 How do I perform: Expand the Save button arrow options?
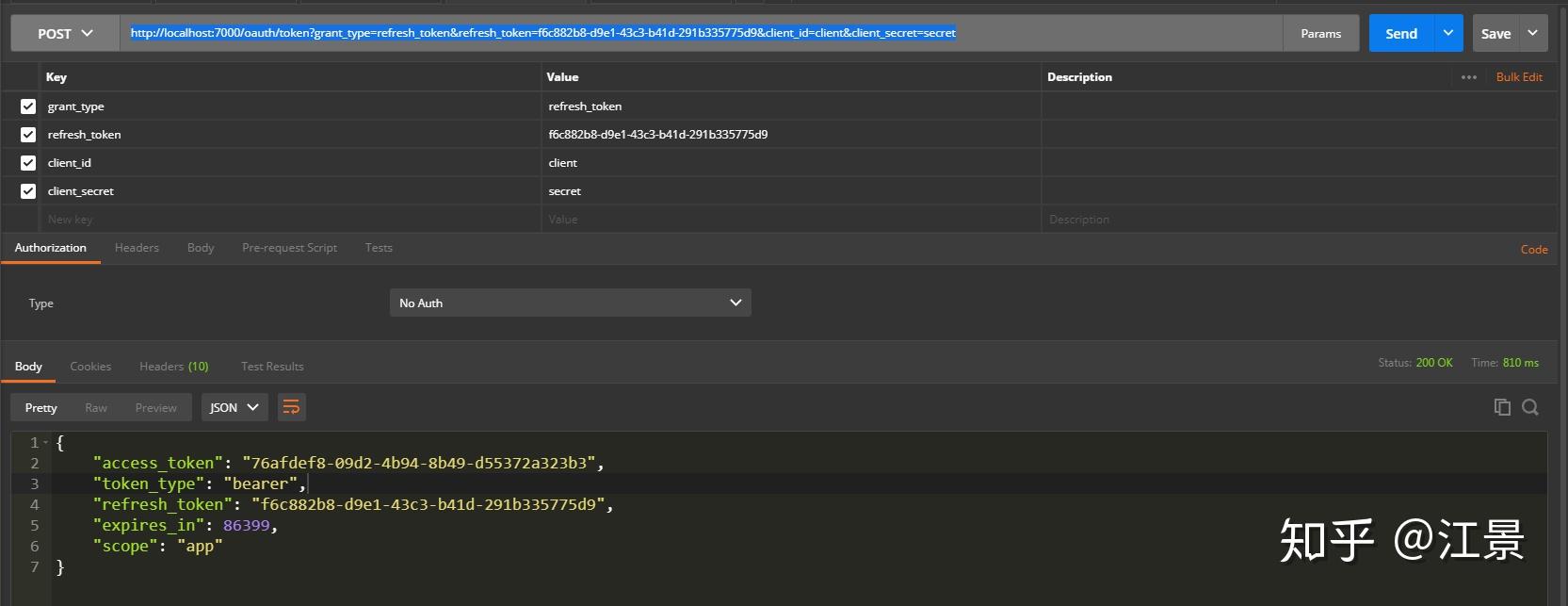[x=1533, y=33]
